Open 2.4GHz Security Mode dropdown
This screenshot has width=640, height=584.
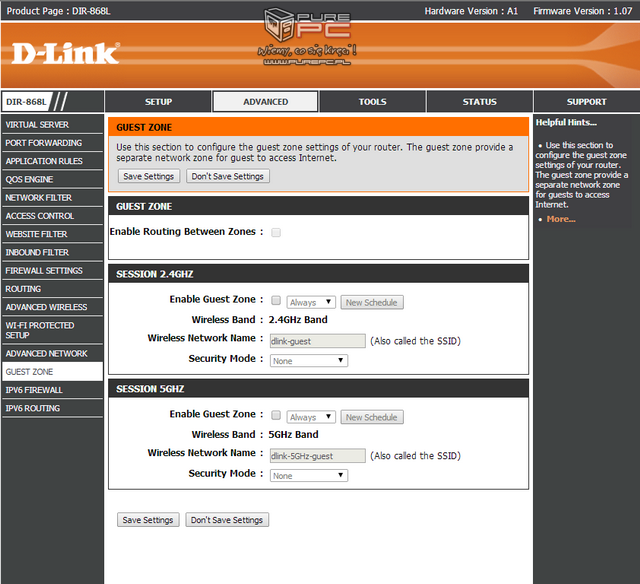[x=309, y=361]
